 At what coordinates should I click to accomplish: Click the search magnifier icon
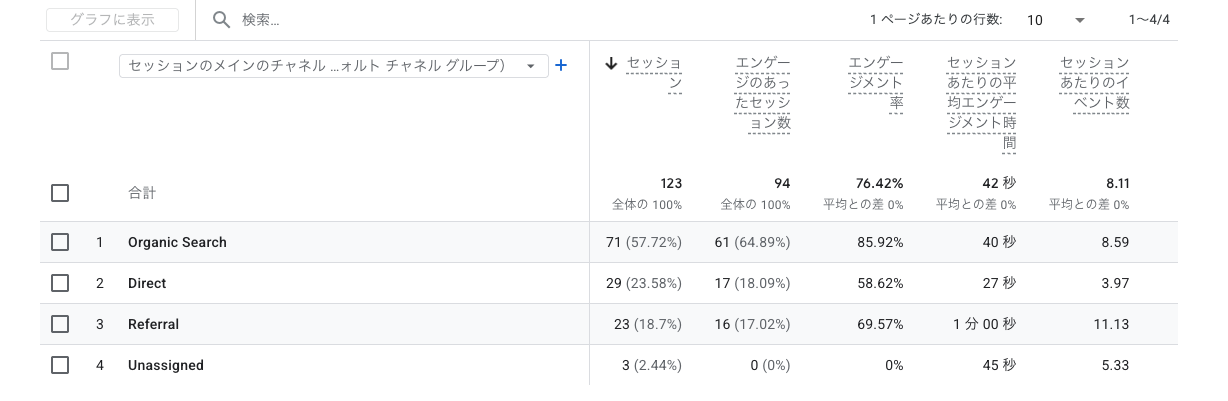(x=222, y=20)
